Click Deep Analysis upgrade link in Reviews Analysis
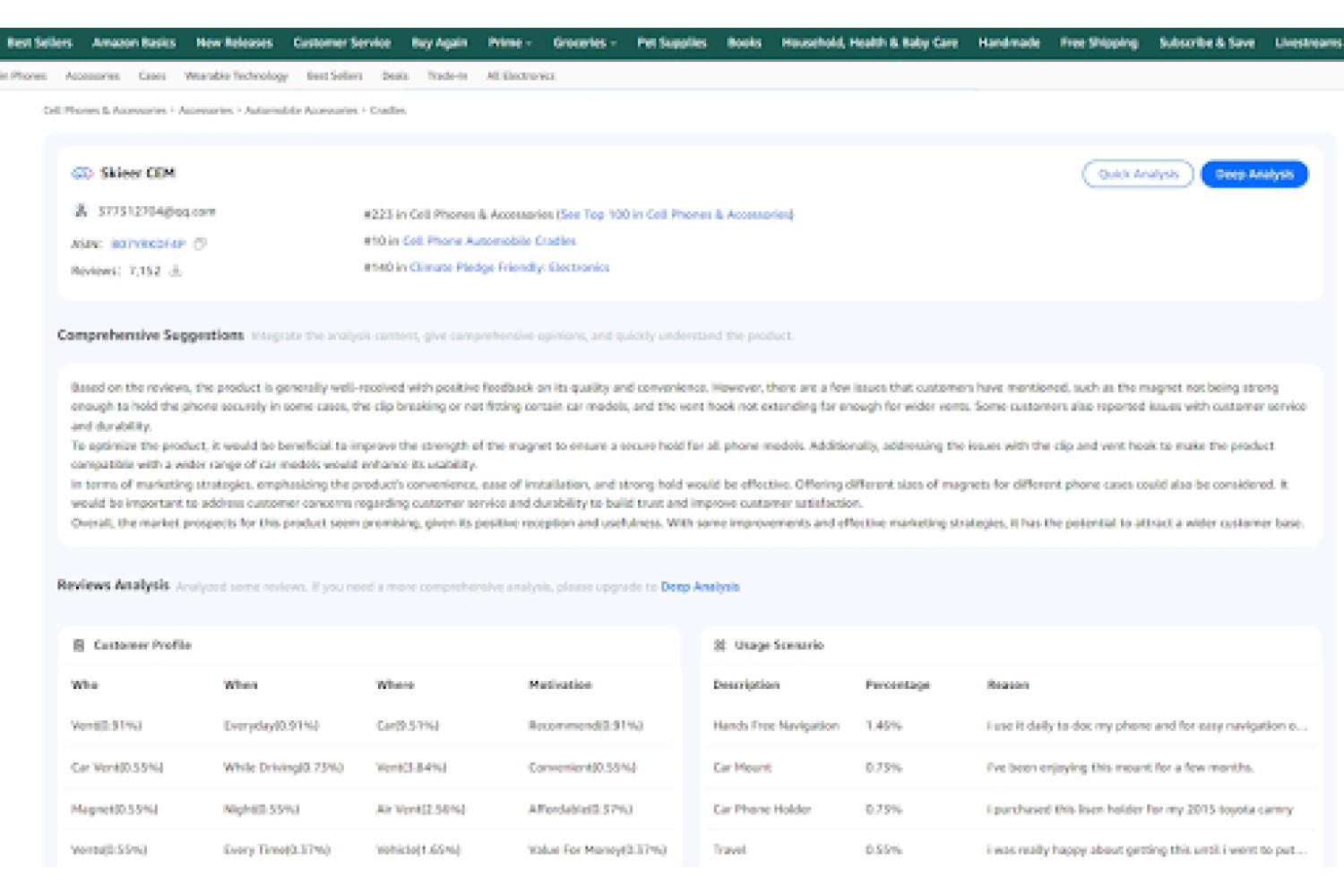This screenshot has width=1344, height=896. (700, 587)
